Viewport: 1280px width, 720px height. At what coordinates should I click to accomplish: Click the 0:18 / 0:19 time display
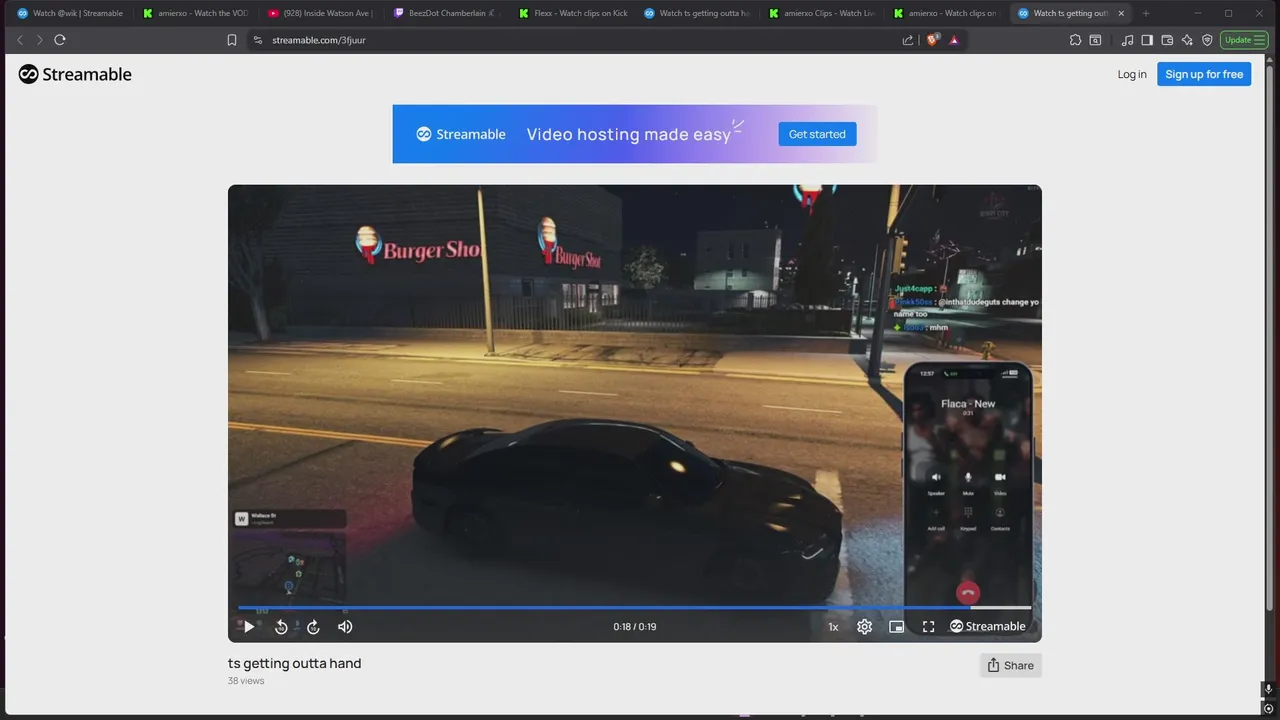(x=635, y=627)
